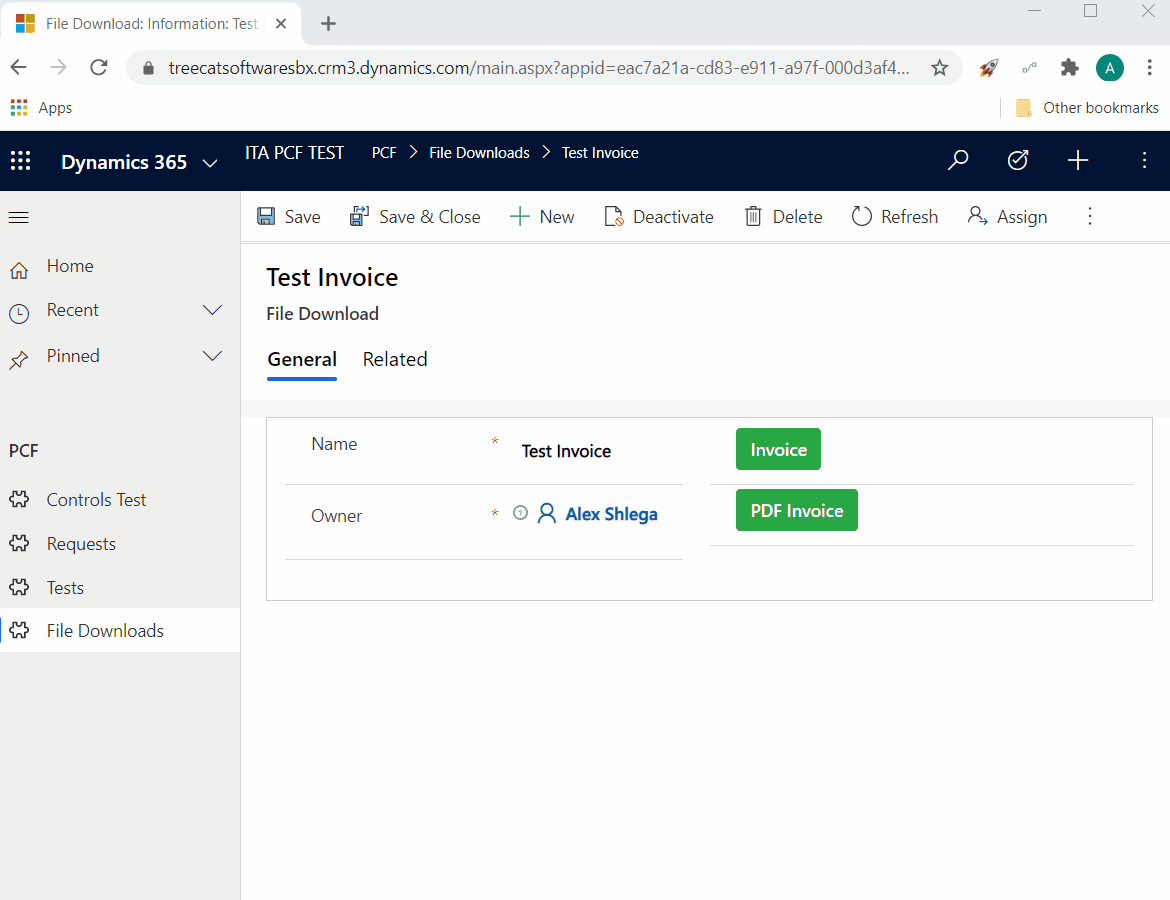
Task: Open the Dynamics 365 app launcher waffle
Action: (x=20, y=161)
